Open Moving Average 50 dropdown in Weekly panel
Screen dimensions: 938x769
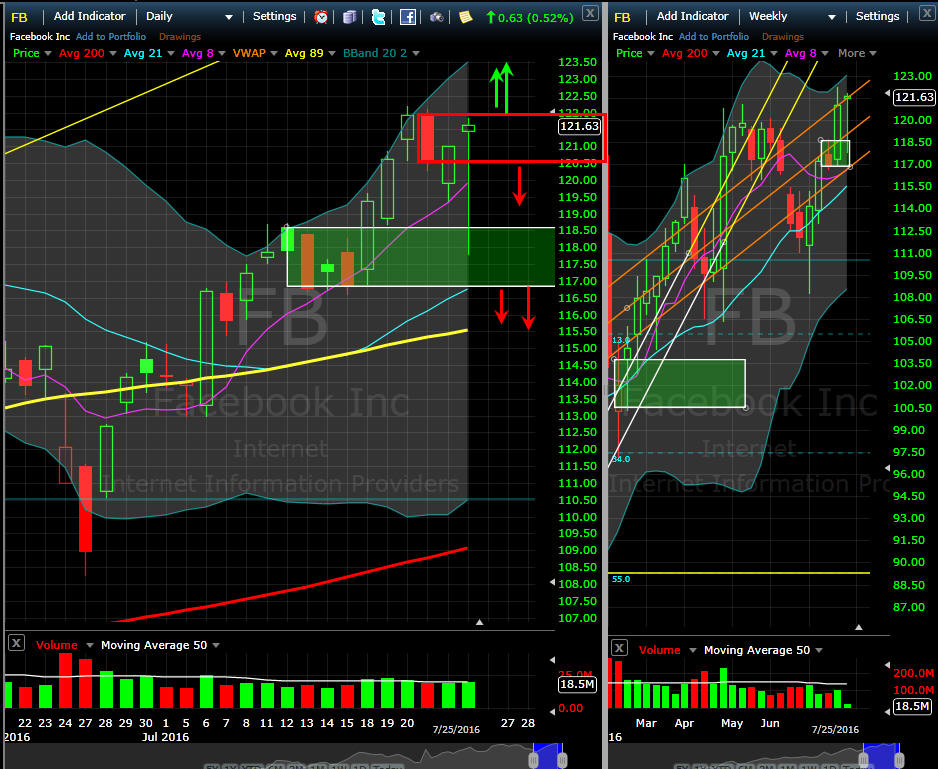click(819, 650)
